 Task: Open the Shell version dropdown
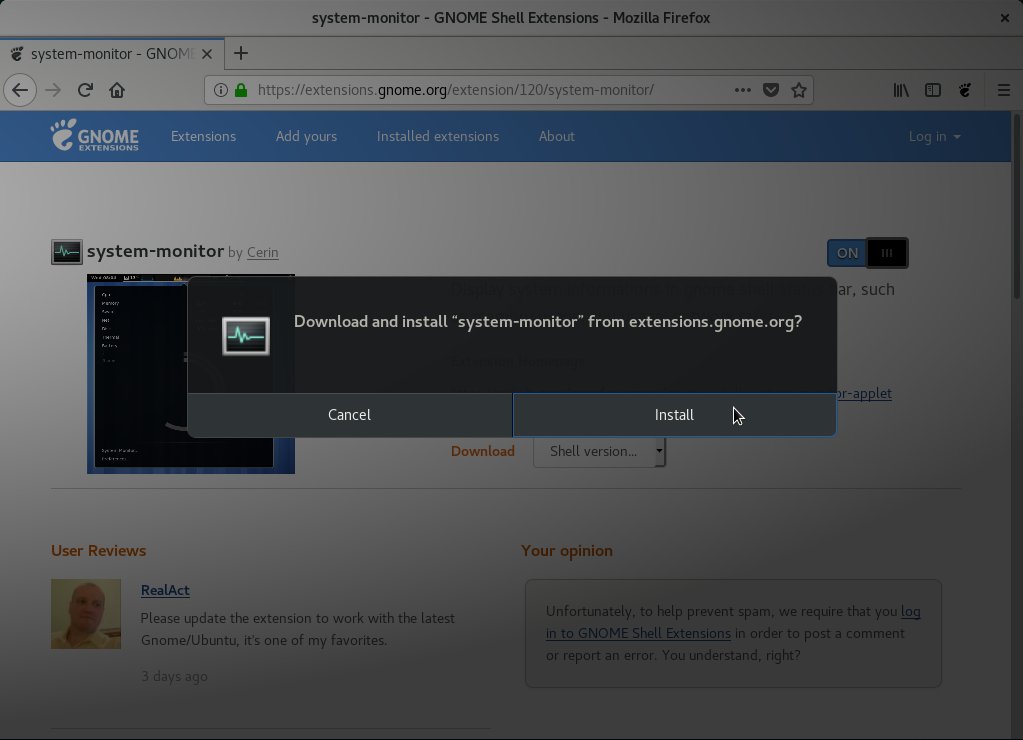[x=598, y=451]
